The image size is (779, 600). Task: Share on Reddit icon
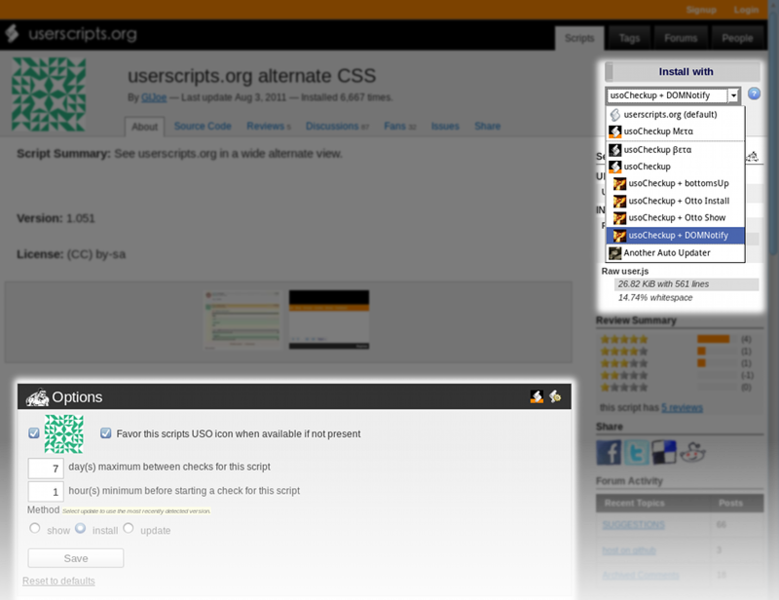[x=692, y=452]
